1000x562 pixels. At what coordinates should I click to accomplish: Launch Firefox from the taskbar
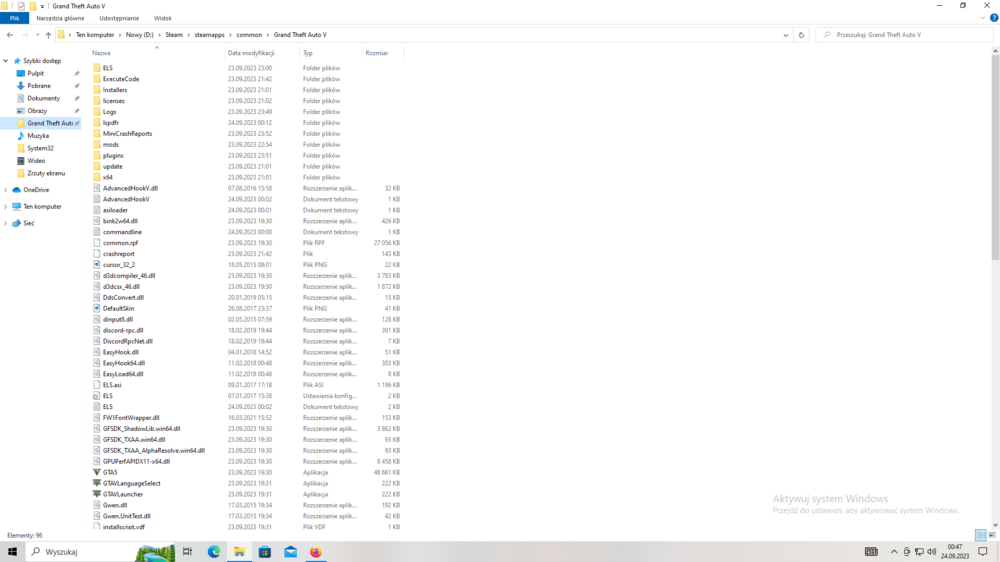coord(316,552)
